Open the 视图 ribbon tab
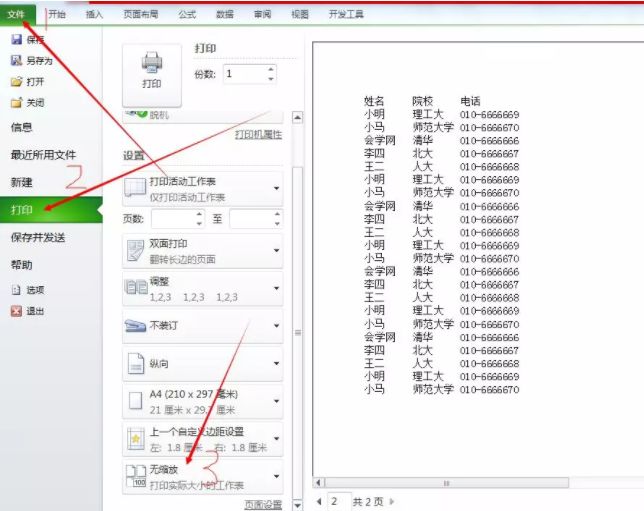The width and height of the screenshot is (644, 511). point(300,14)
